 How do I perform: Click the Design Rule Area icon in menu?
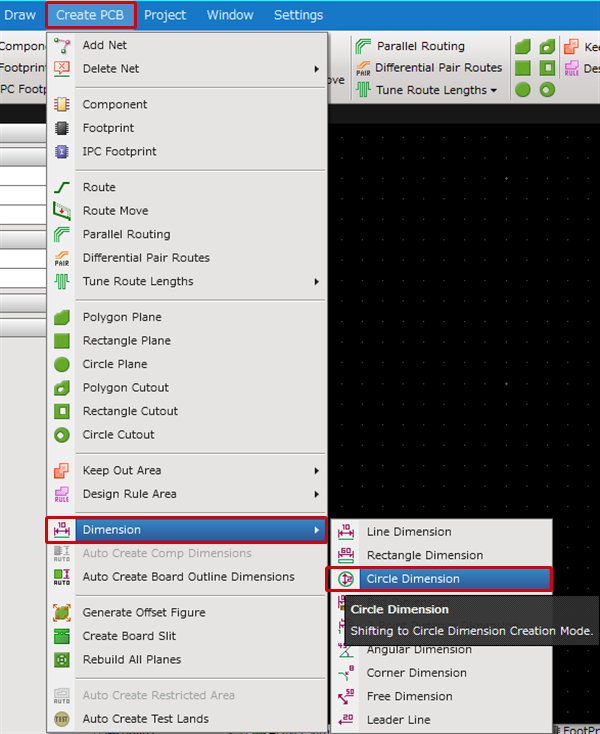(x=62, y=494)
